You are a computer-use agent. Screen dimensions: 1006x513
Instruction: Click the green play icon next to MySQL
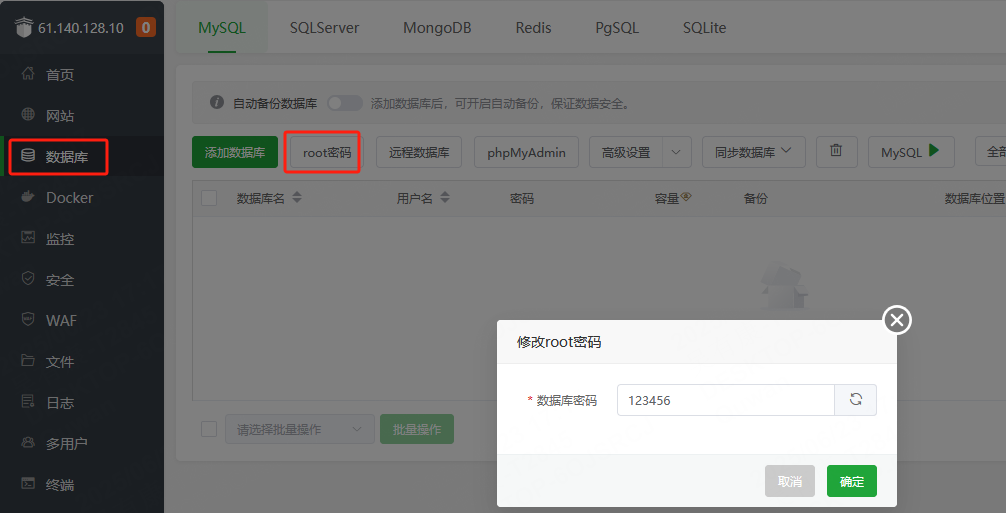934,151
